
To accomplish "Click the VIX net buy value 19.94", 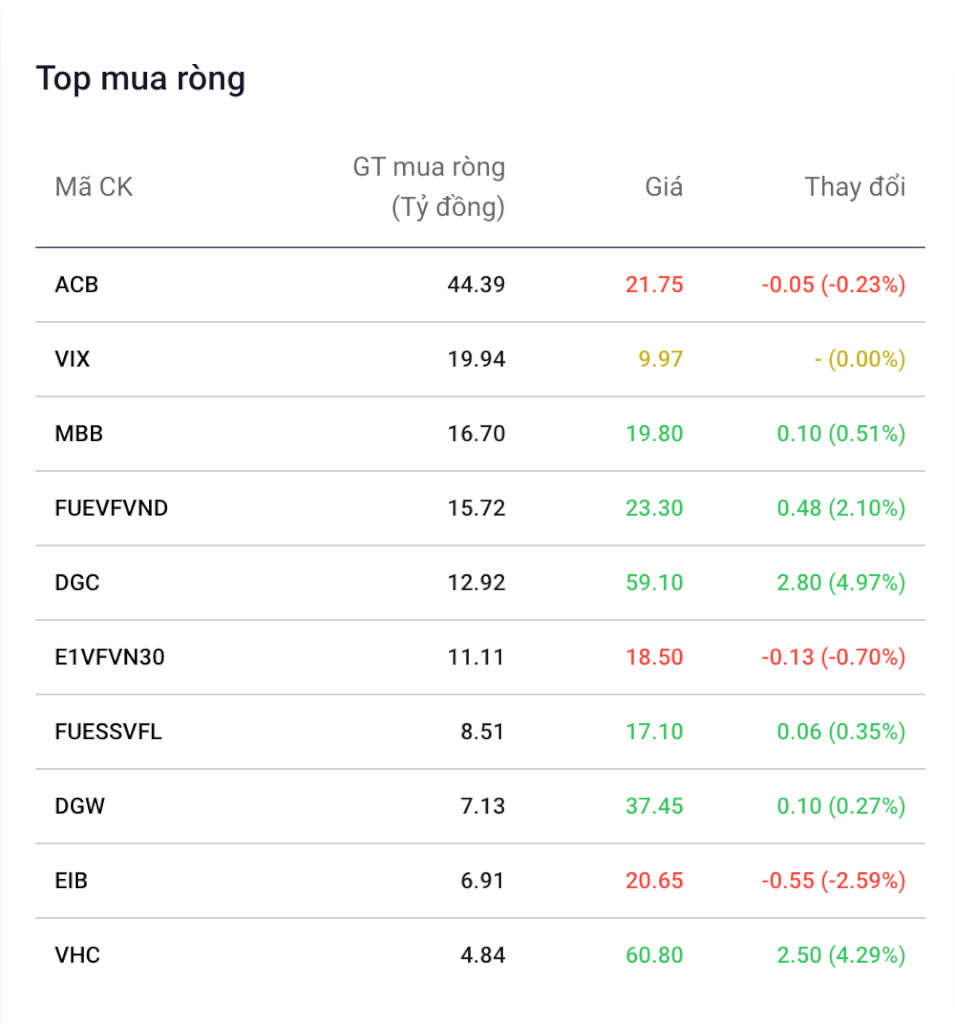I will pos(476,359).
